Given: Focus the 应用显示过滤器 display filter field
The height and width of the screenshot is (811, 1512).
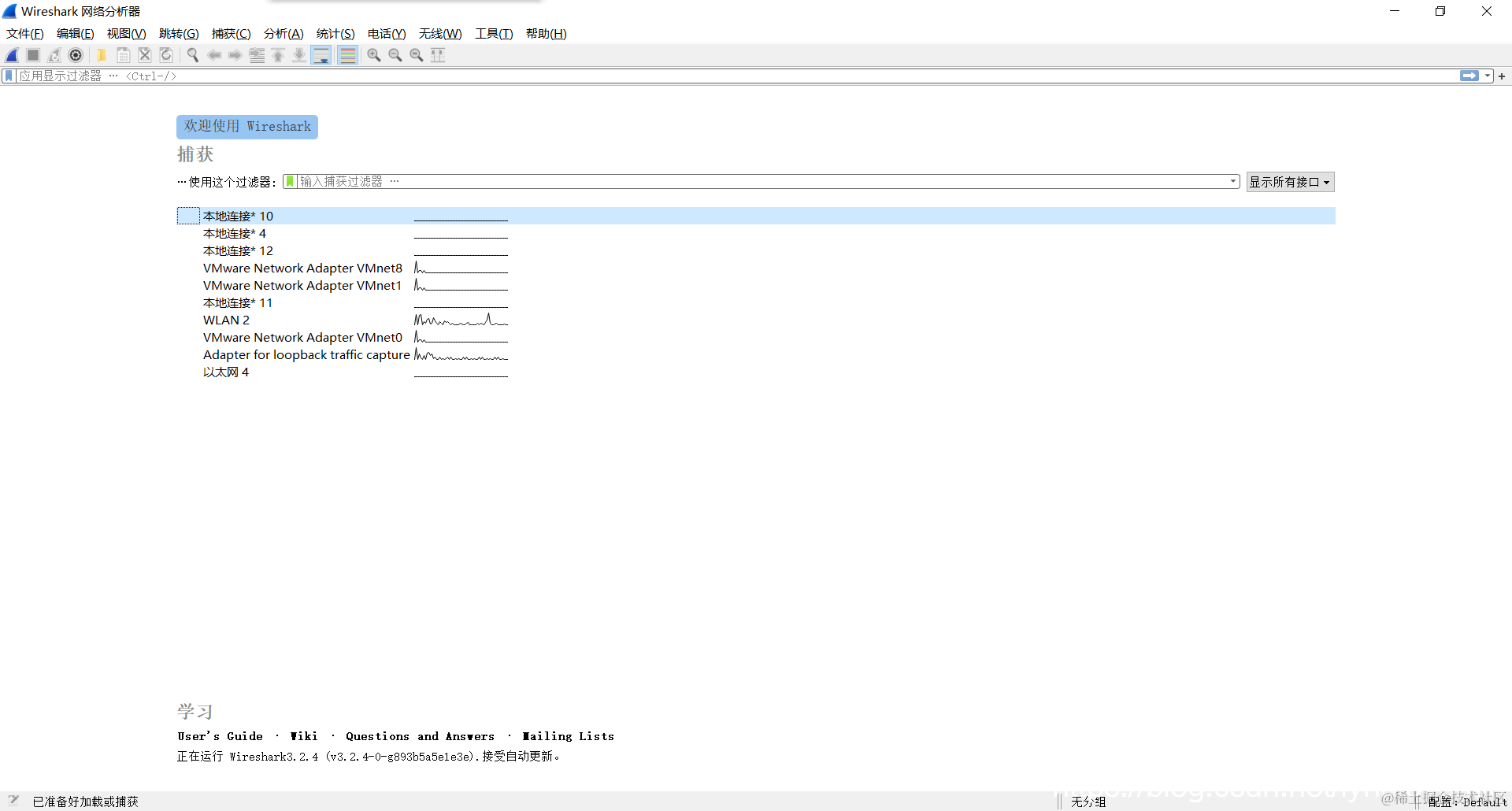Looking at the screenshot, I should [x=737, y=76].
